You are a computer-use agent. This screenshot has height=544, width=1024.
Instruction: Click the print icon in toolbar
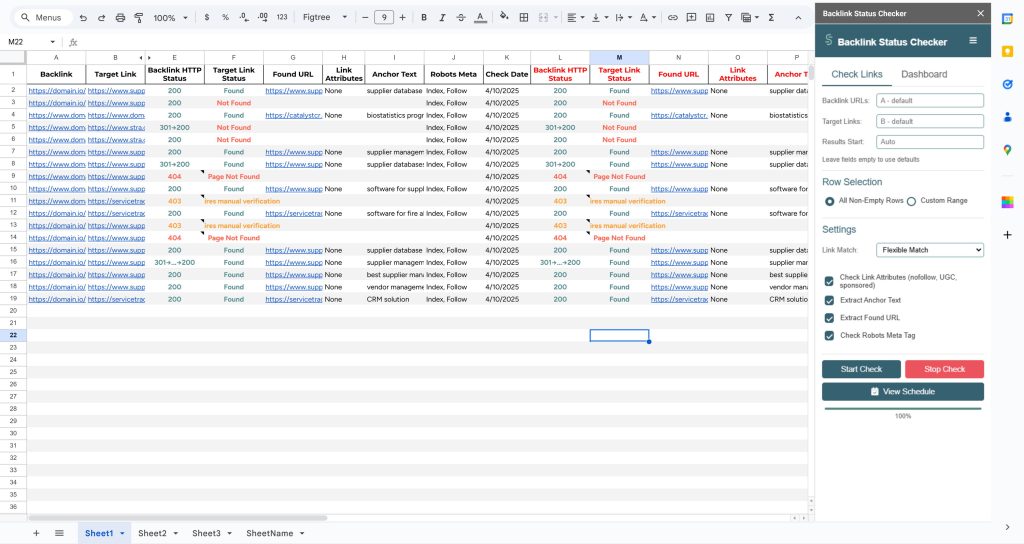click(120, 18)
